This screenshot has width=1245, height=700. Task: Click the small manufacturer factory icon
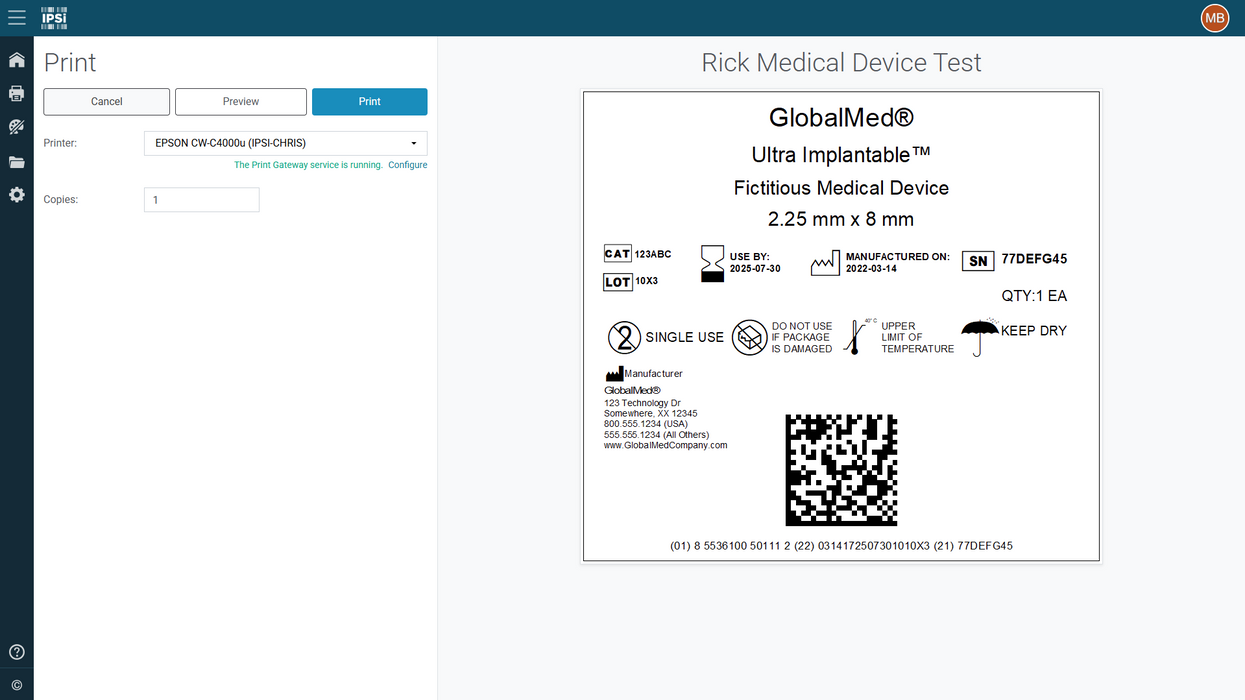614,373
